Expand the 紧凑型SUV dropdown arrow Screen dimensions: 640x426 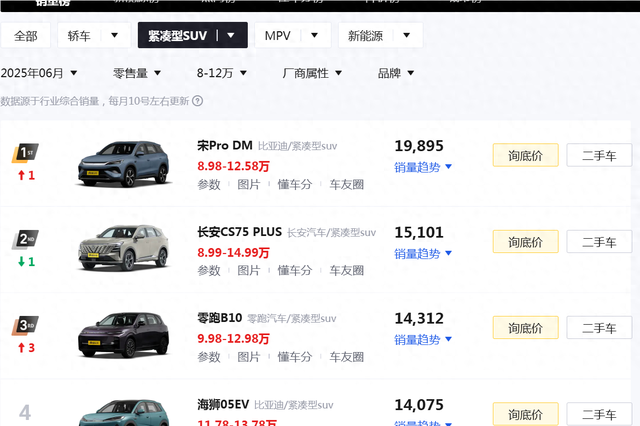click(231, 36)
